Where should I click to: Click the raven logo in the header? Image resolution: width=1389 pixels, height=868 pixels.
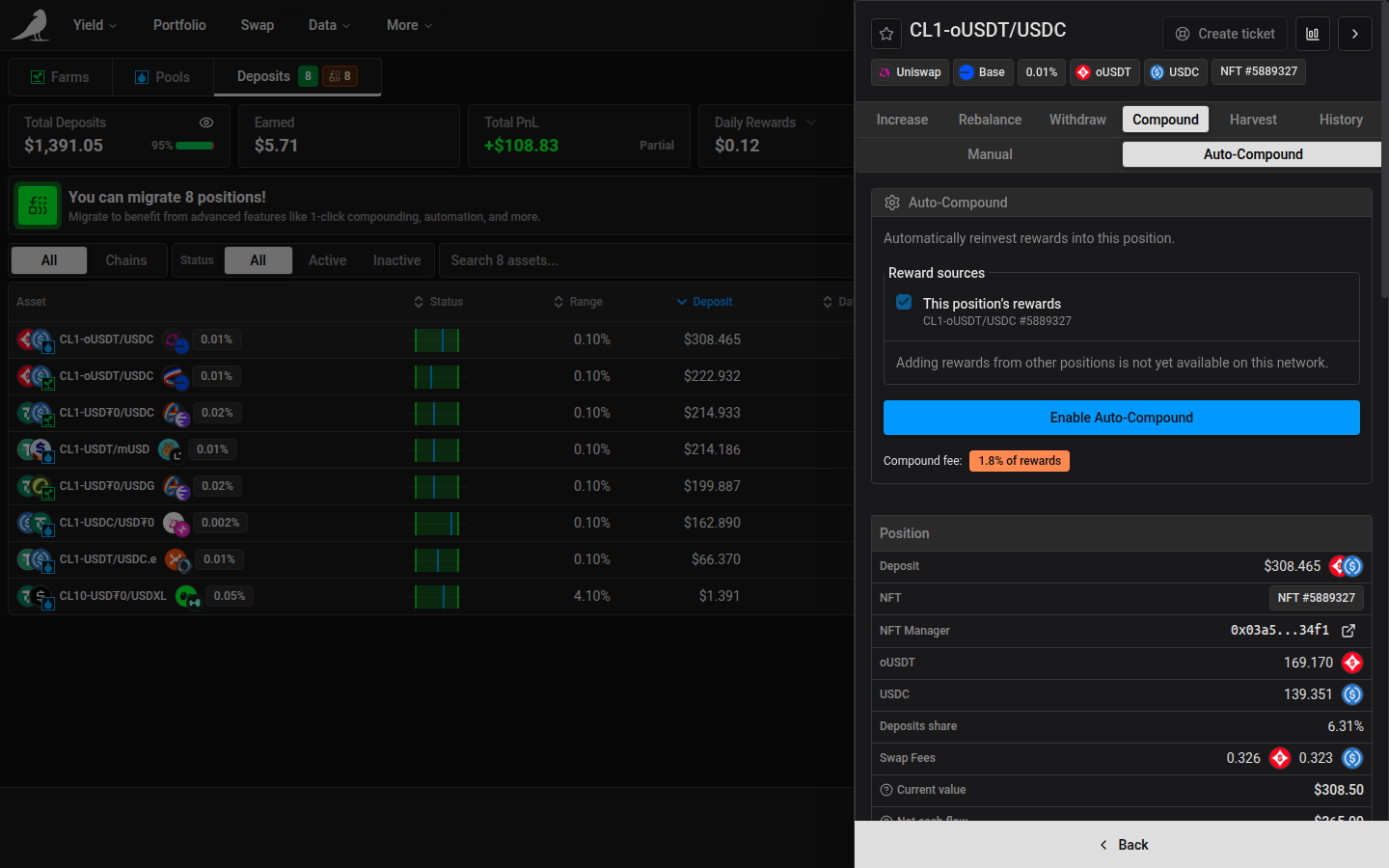pyautogui.click(x=31, y=25)
